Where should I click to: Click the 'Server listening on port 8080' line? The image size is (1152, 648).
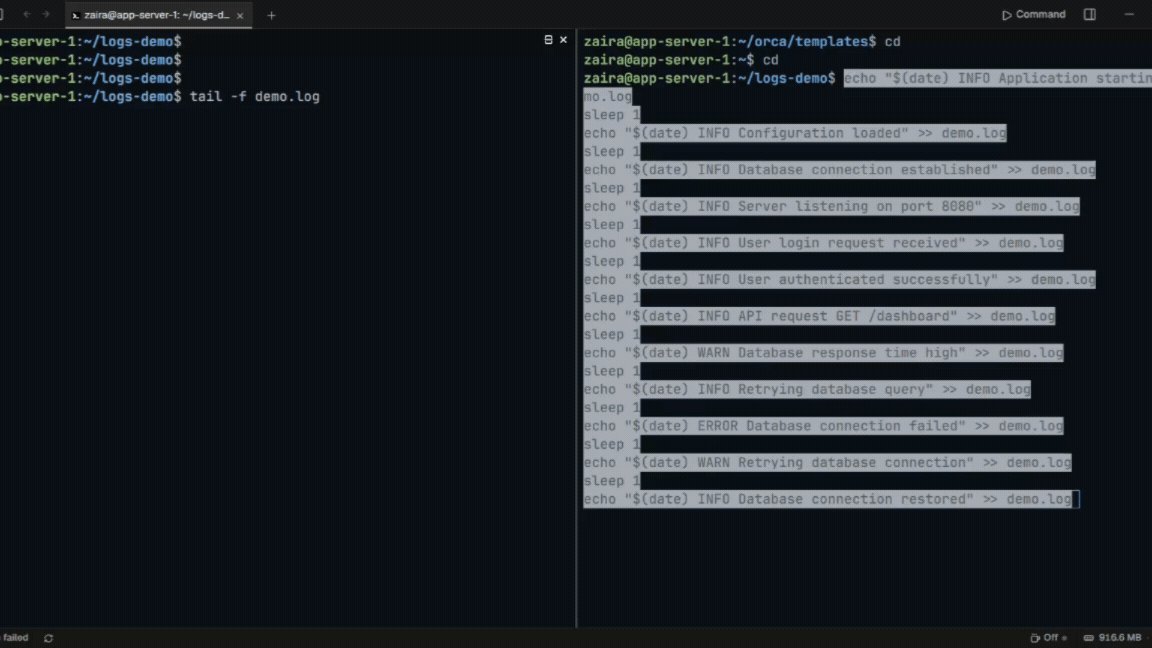tap(832, 206)
